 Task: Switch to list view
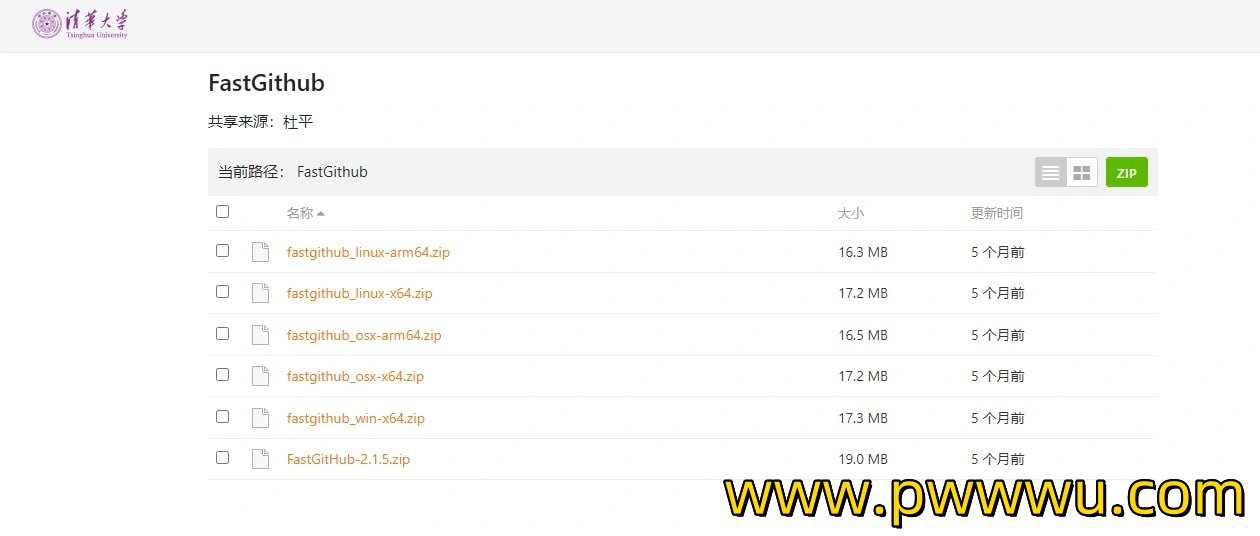pos(1050,173)
